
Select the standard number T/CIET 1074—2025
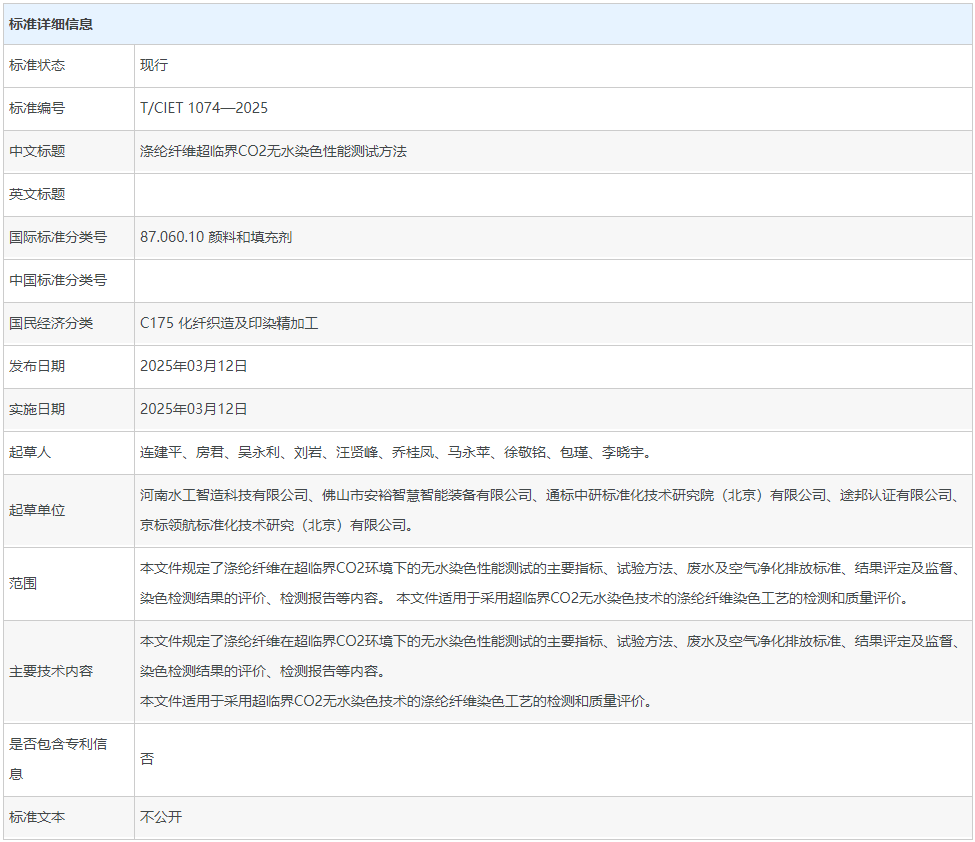click(204, 108)
